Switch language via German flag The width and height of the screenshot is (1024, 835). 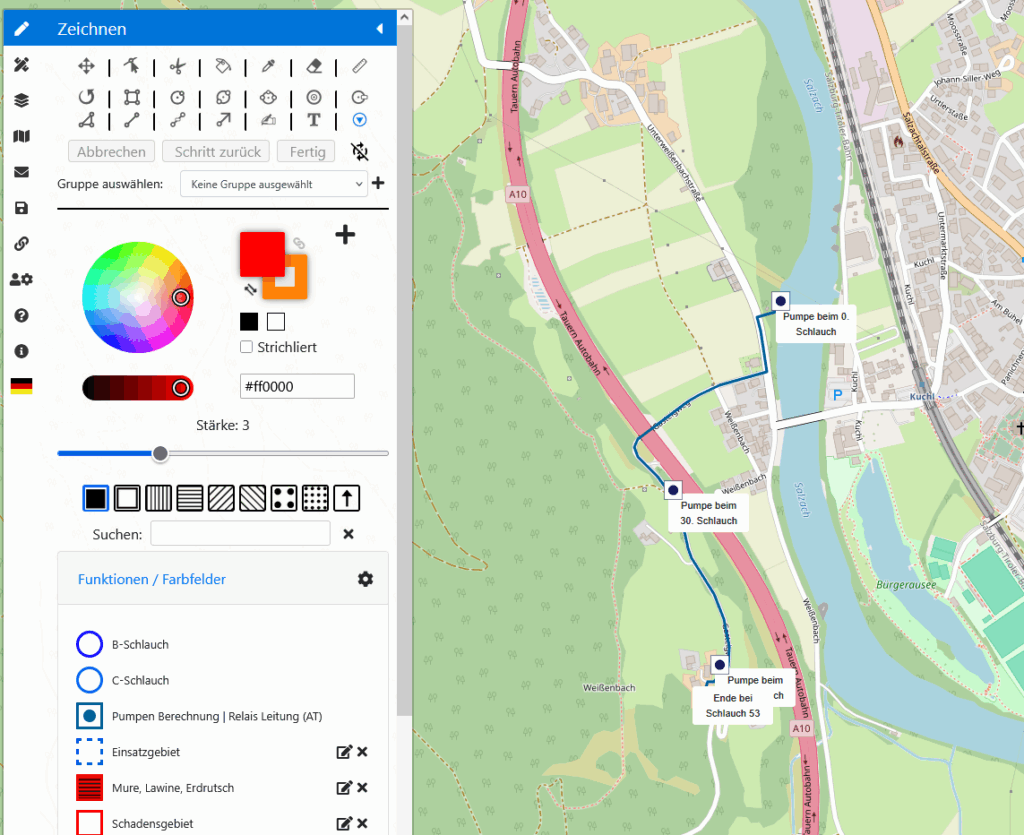[22, 386]
